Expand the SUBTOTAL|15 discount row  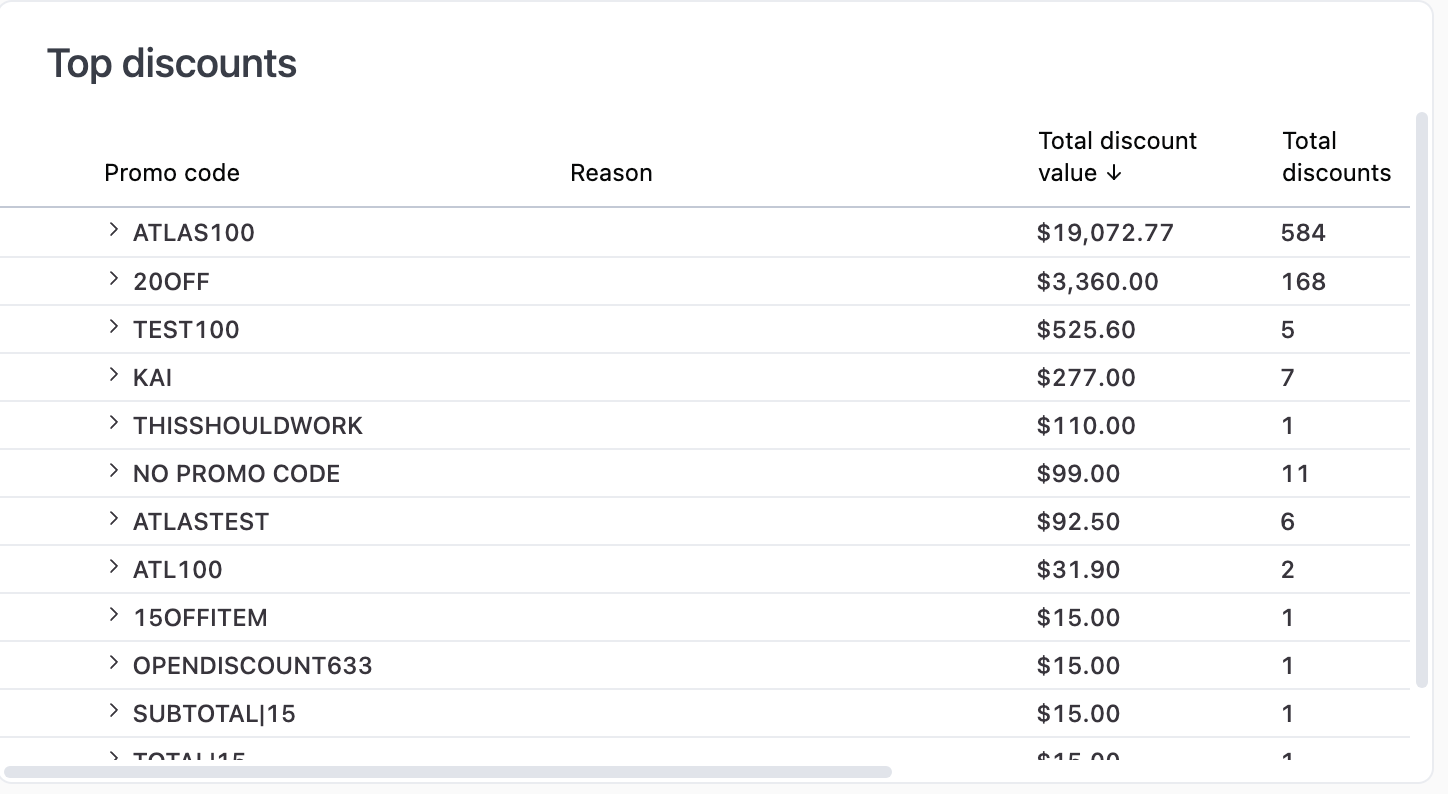click(113, 713)
